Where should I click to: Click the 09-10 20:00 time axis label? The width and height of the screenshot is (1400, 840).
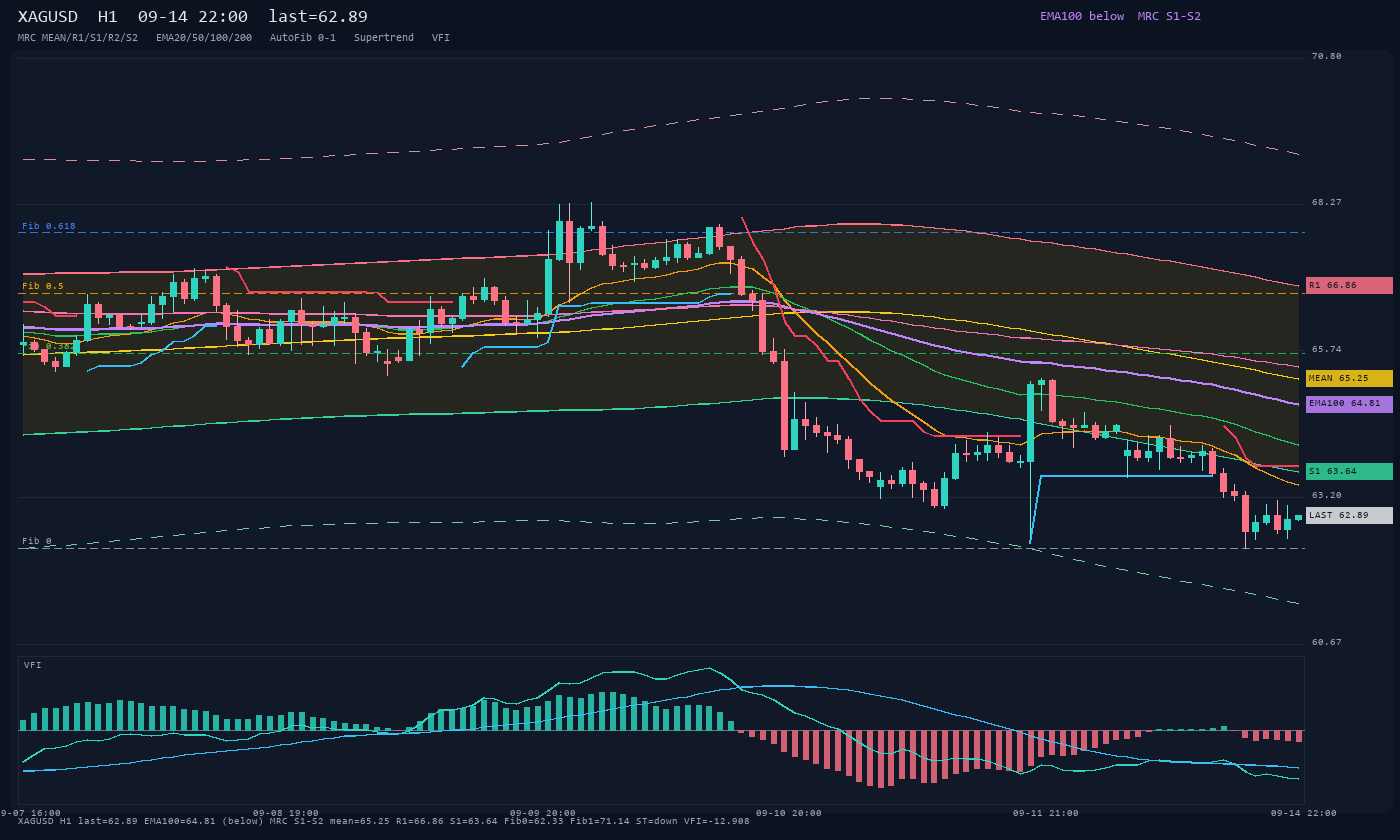click(789, 813)
